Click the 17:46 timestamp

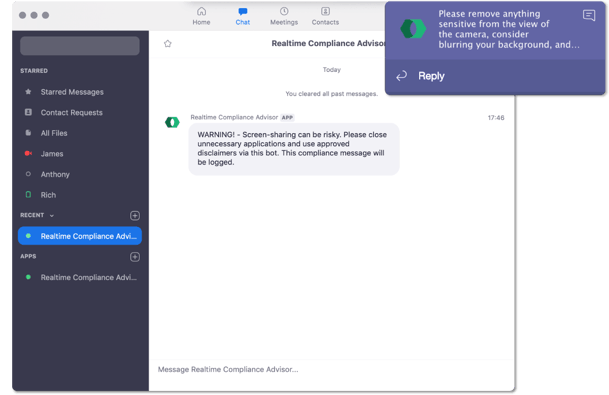(496, 118)
